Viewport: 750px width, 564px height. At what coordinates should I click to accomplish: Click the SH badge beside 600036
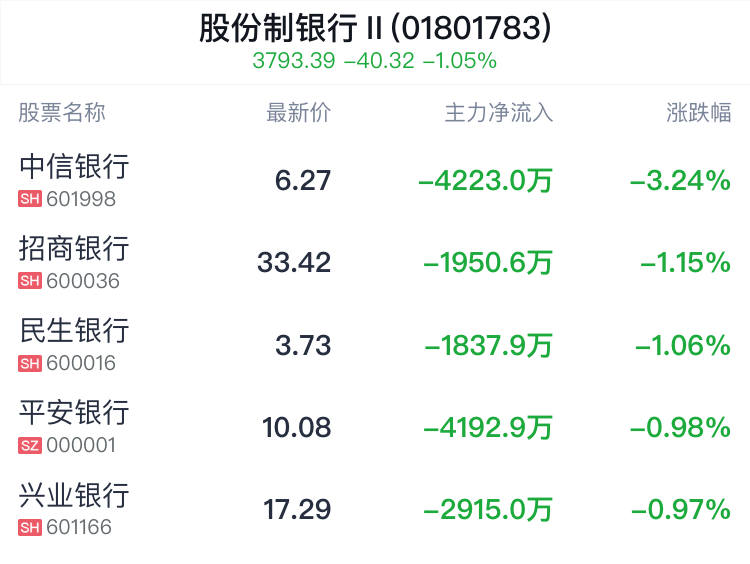[x=30, y=281]
